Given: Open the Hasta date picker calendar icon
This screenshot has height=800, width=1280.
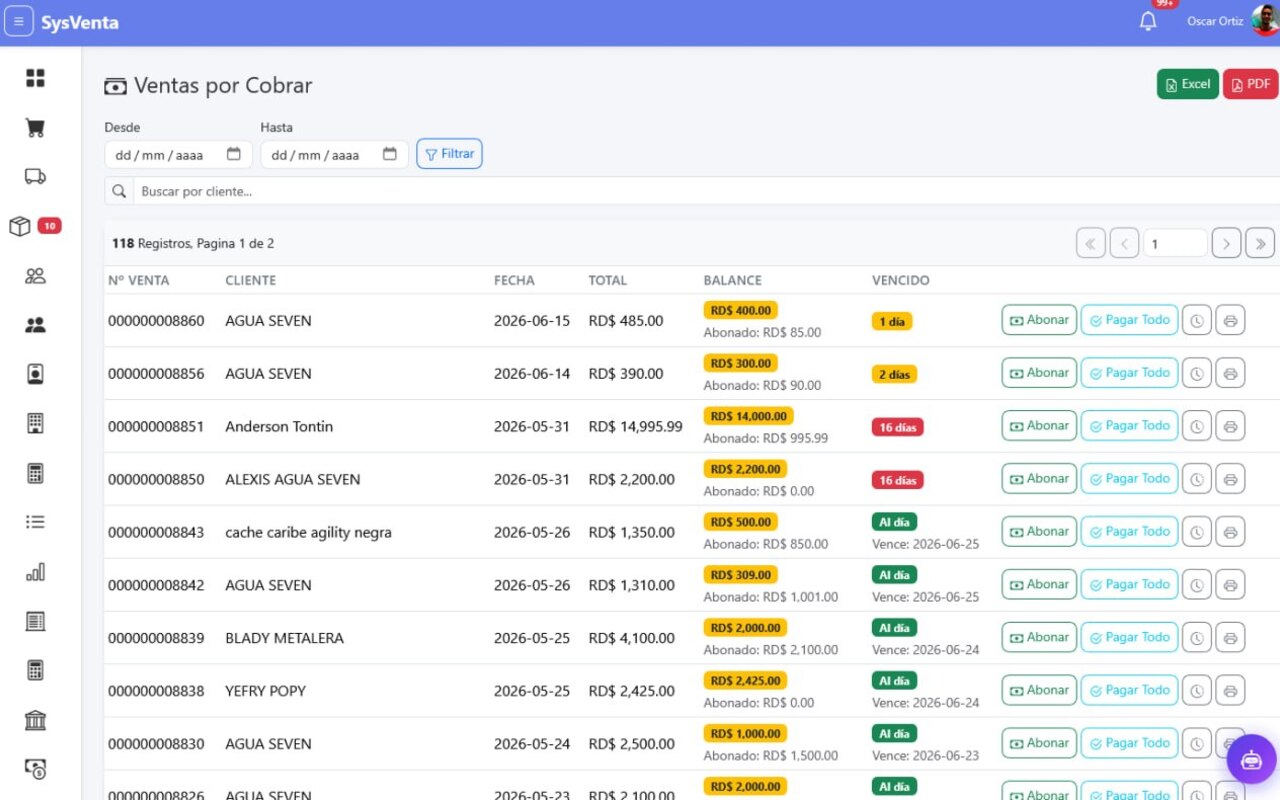Looking at the screenshot, I should [390, 154].
